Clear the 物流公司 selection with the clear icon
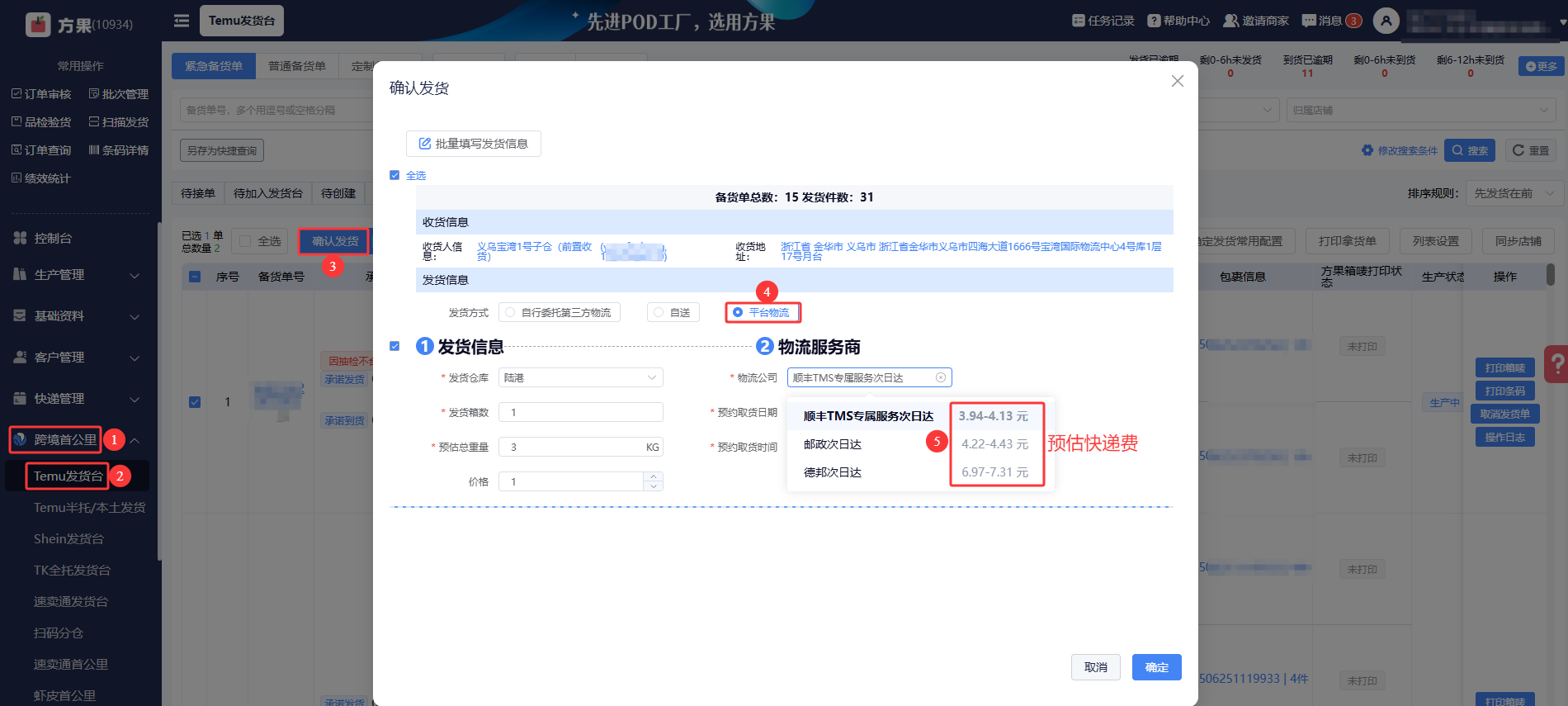 pos(941,377)
